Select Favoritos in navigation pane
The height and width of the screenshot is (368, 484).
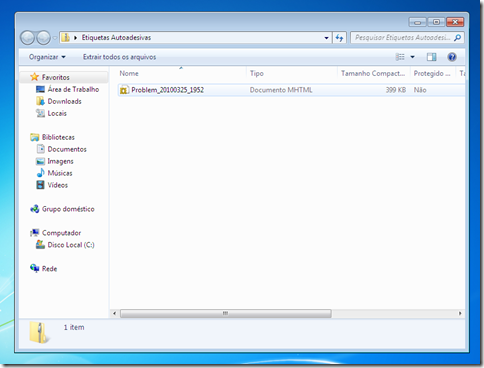(x=56, y=77)
